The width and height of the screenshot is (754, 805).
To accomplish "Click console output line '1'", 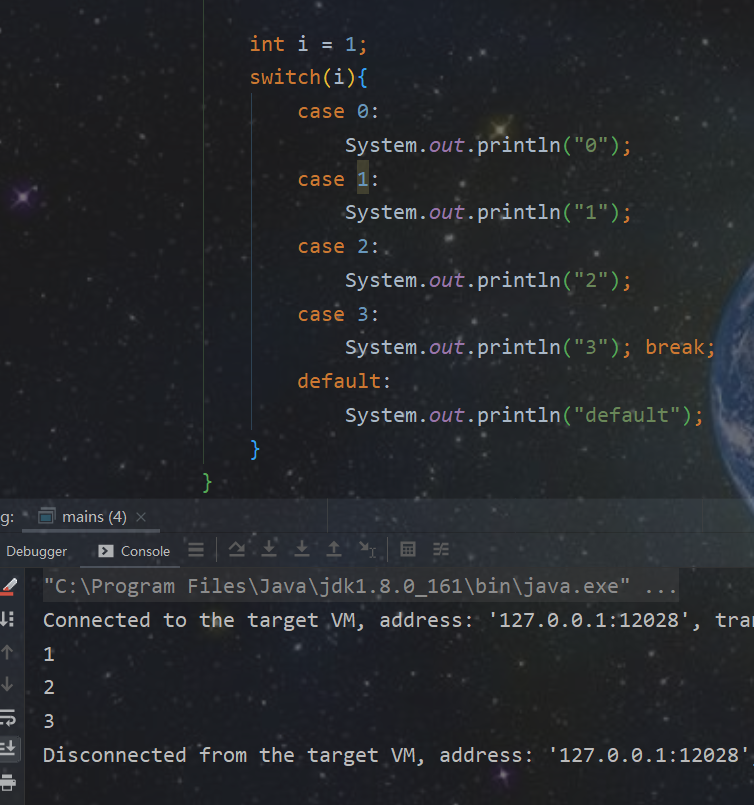I will (x=49, y=654).
